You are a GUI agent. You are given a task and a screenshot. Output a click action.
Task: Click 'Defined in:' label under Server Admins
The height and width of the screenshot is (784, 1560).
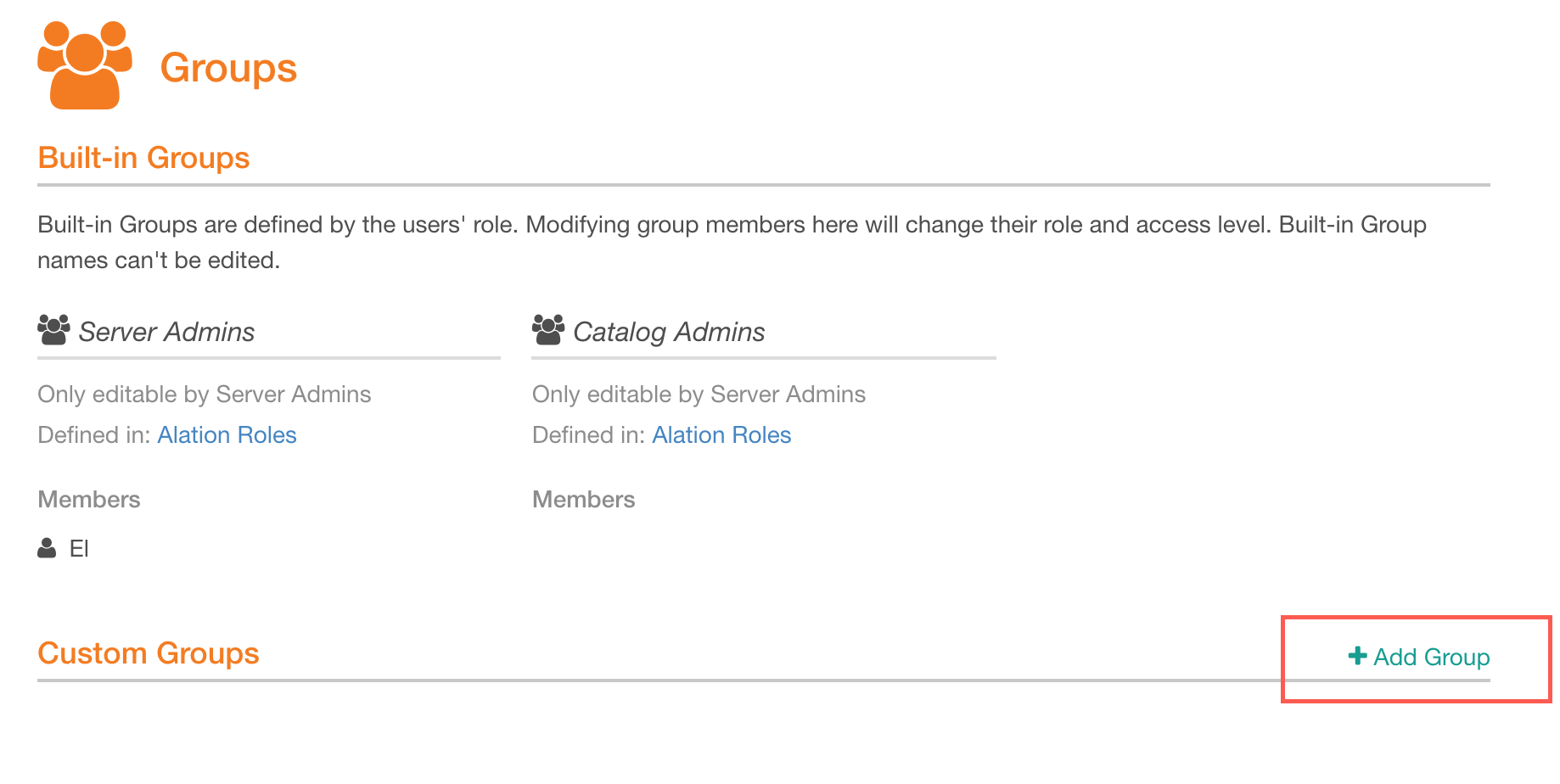pyautogui.click(x=94, y=435)
